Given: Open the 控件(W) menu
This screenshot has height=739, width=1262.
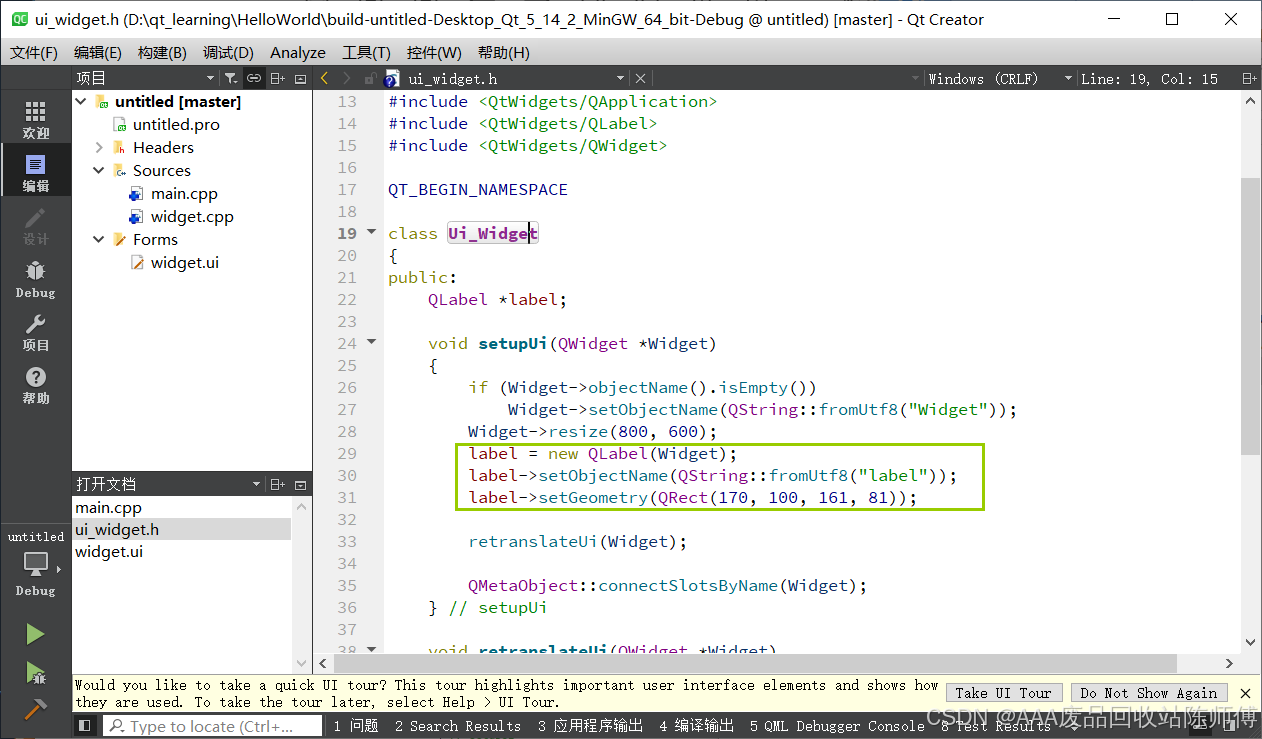Looking at the screenshot, I should point(434,52).
